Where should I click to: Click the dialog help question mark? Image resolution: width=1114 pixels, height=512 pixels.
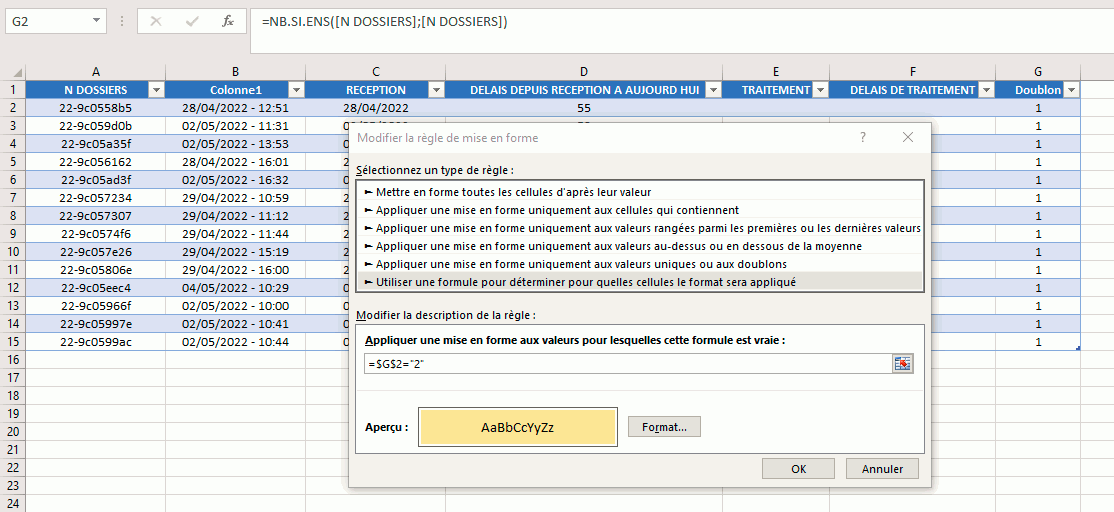863,138
